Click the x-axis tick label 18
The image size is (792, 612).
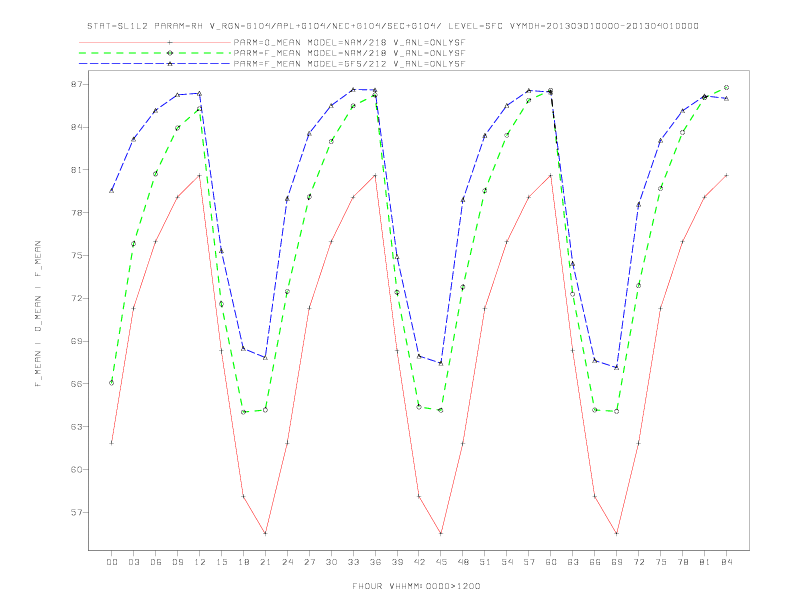243,562
